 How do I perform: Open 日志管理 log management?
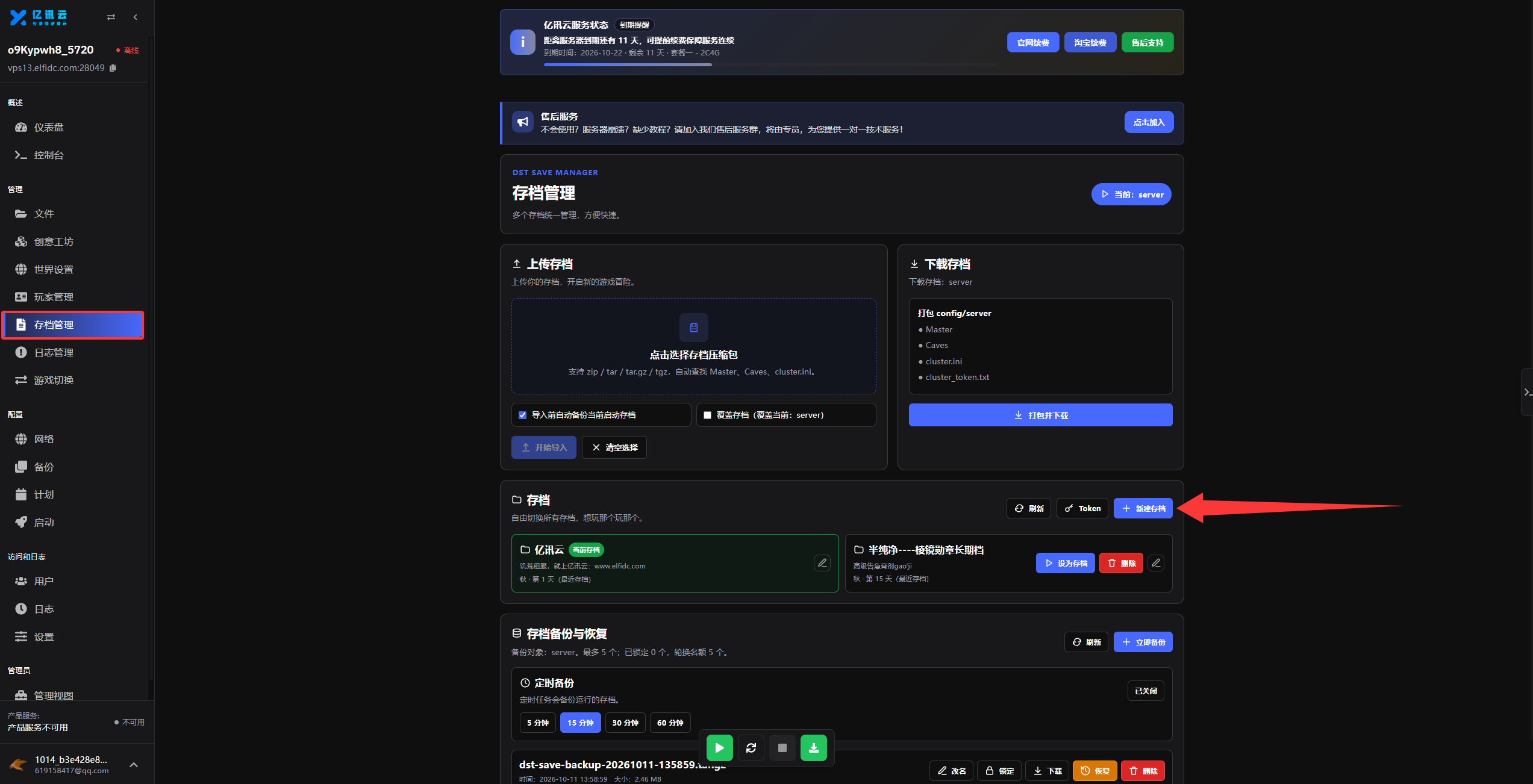tap(72, 352)
